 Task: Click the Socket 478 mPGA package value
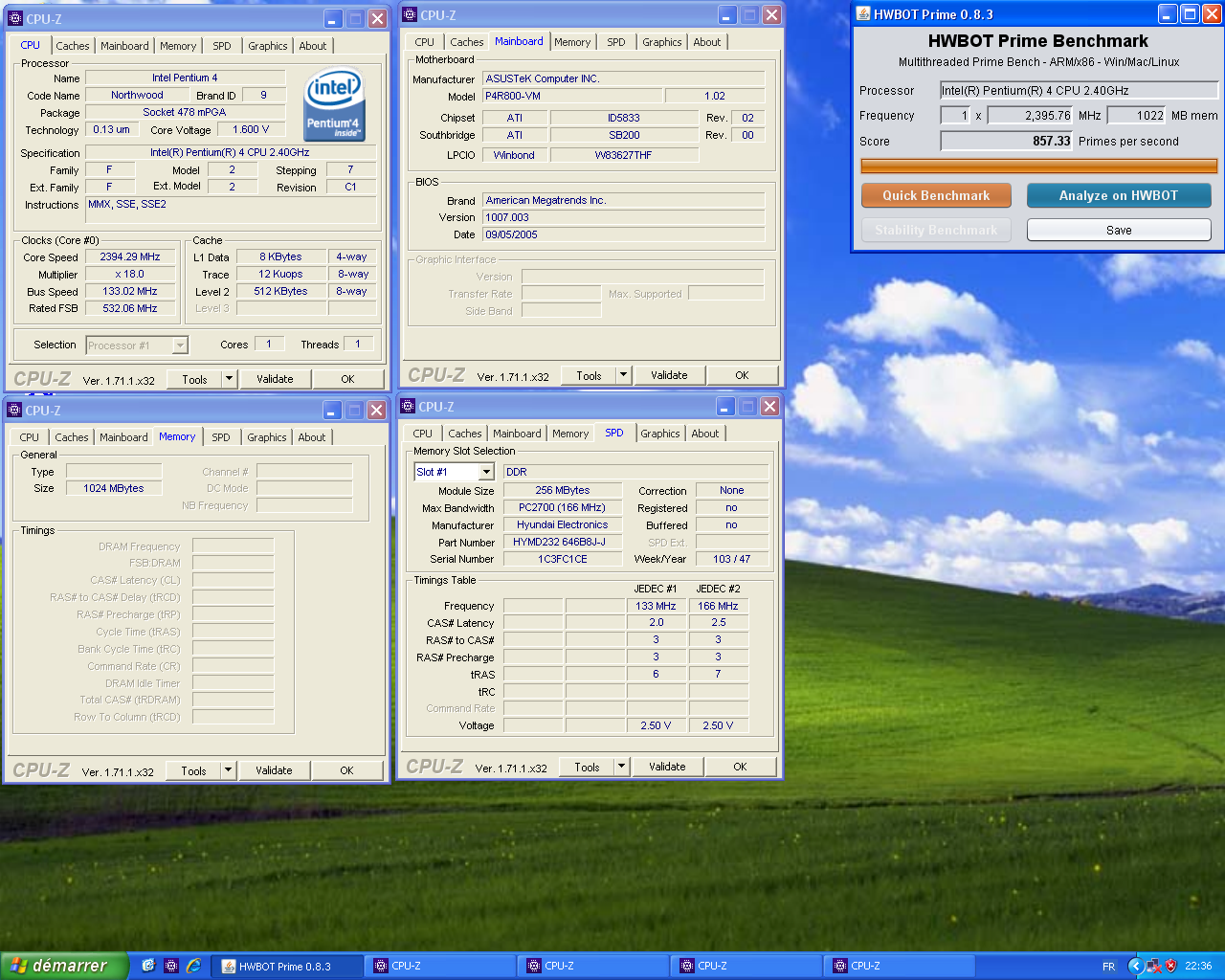click(x=185, y=112)
